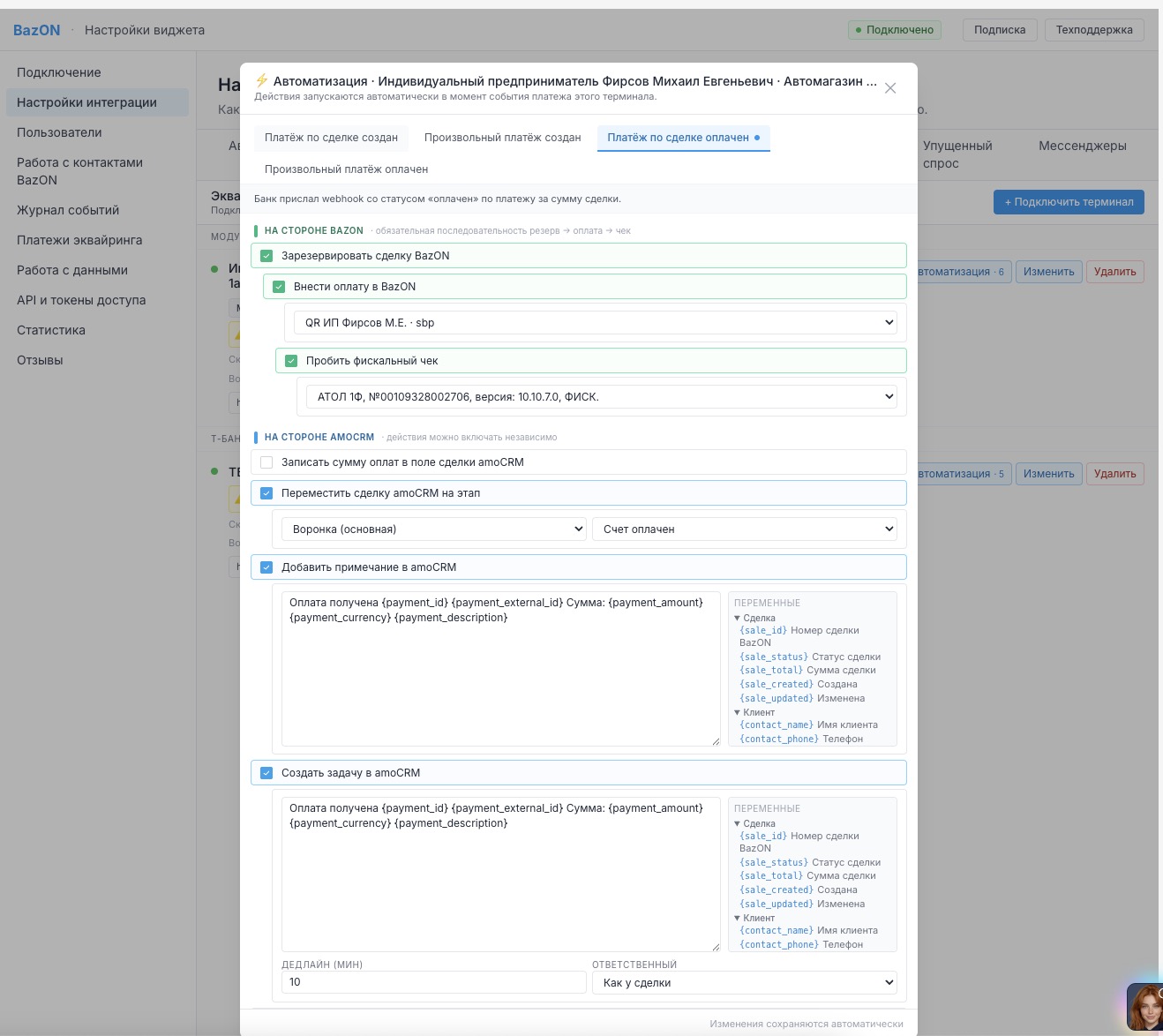
Task: Insert {sale_id} variable in note section
Action: 763,631
